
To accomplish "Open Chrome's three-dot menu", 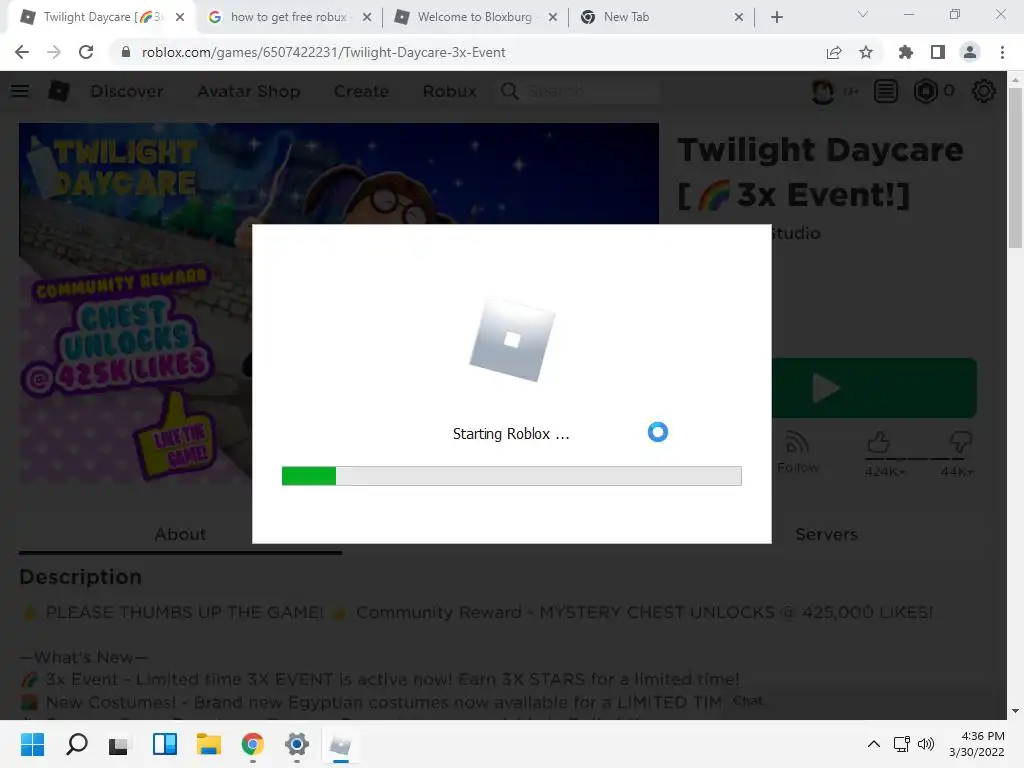I will pos(1002,52).
